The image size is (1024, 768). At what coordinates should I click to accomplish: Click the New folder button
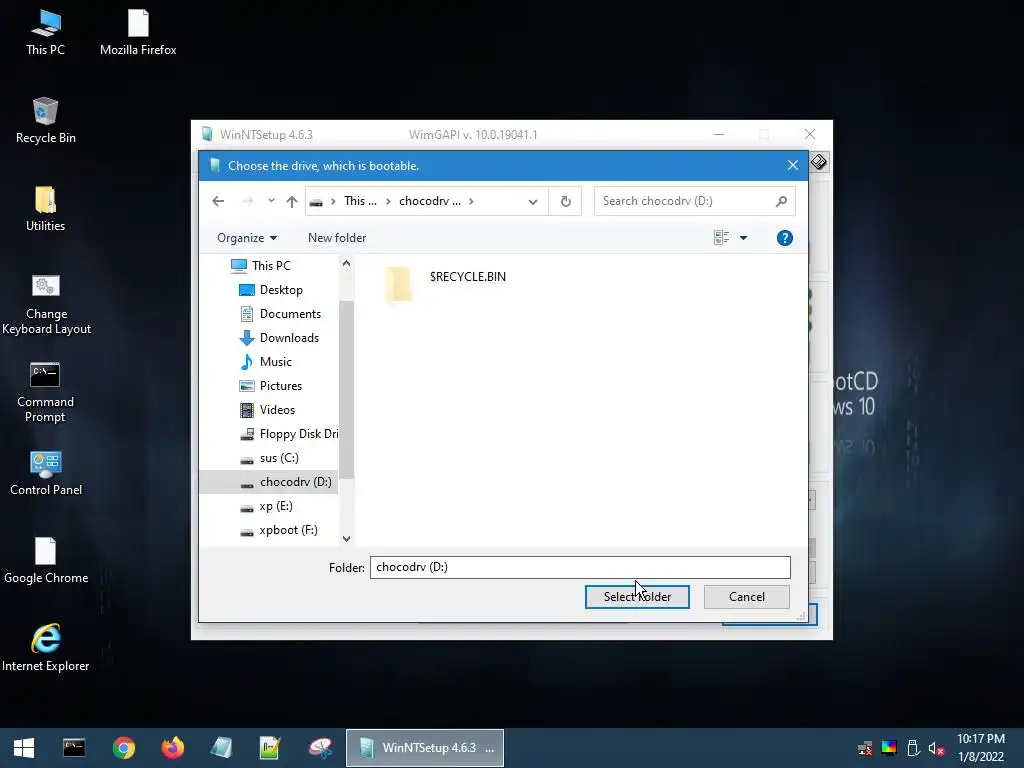pos(337,238)
